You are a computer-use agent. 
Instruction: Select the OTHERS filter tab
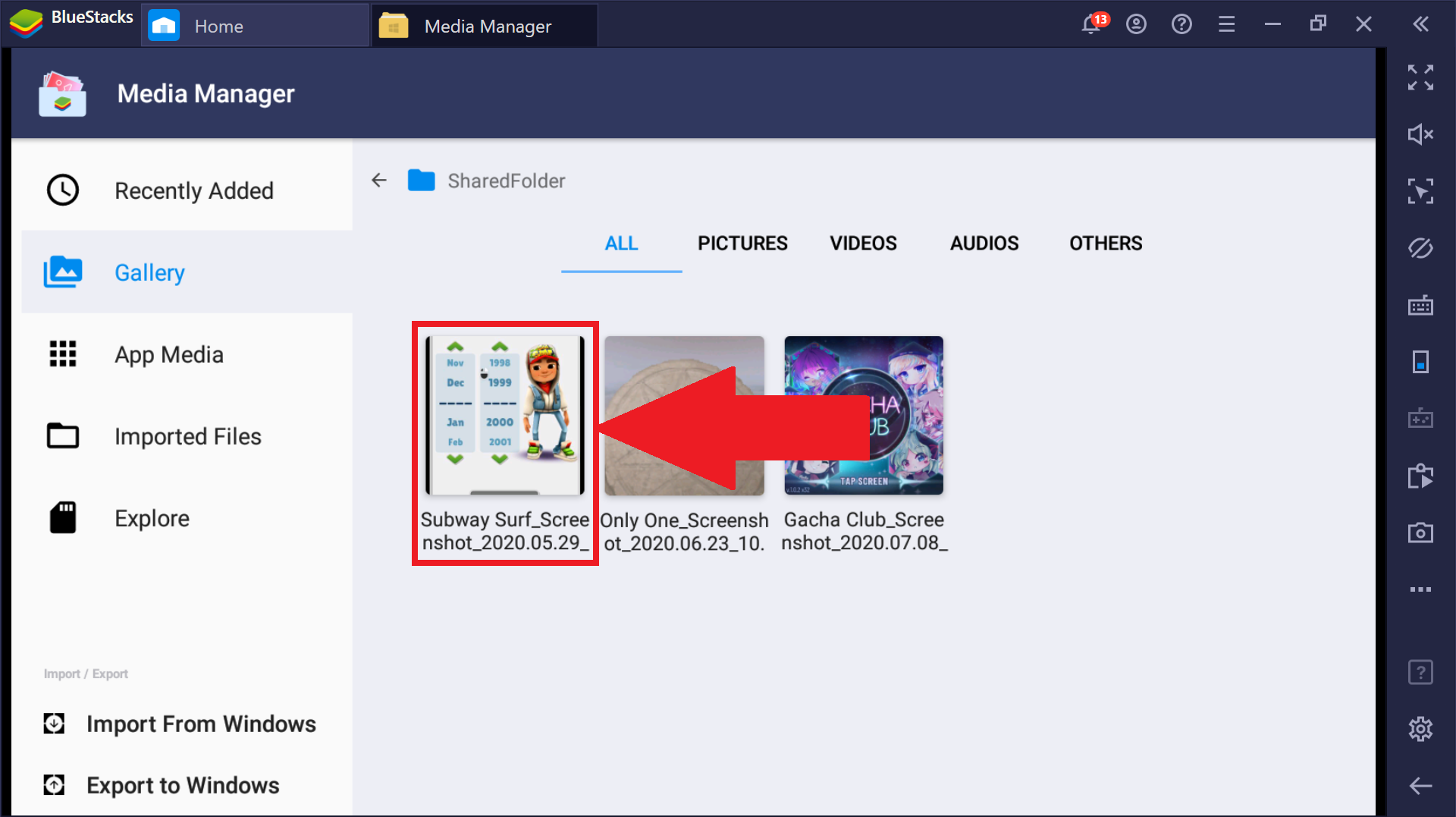[x=1106, y=244]
